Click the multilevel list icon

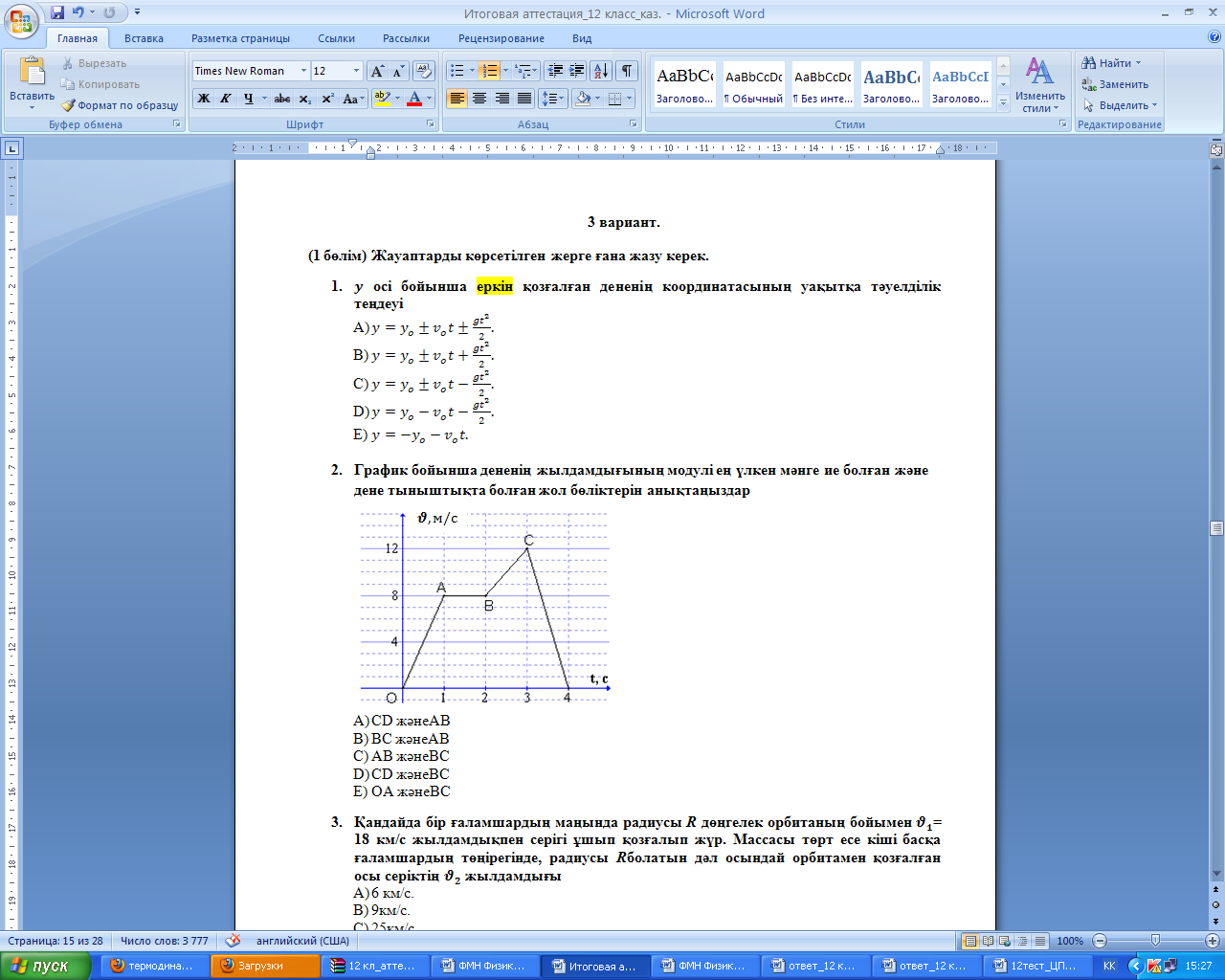522,71
